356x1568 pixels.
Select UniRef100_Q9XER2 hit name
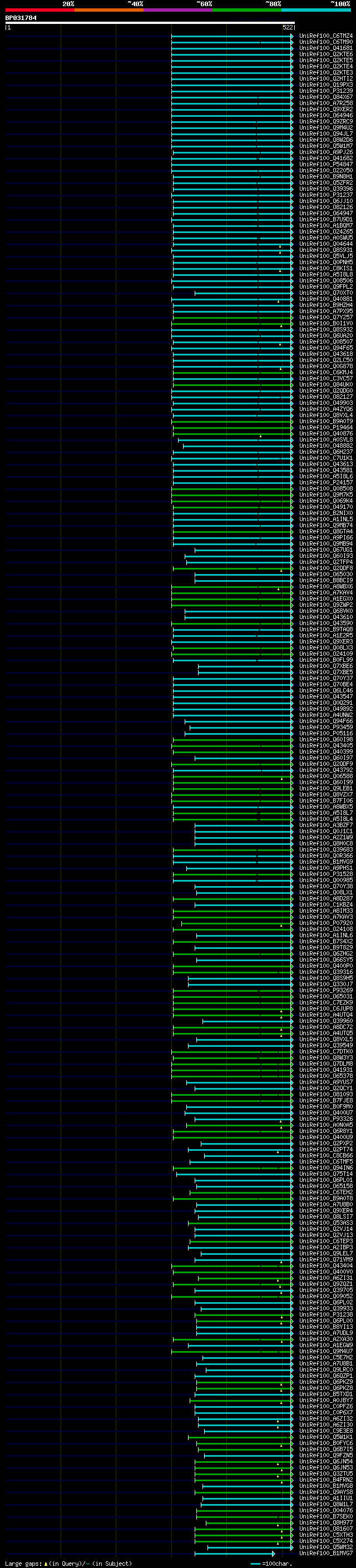tap(325, 110)
